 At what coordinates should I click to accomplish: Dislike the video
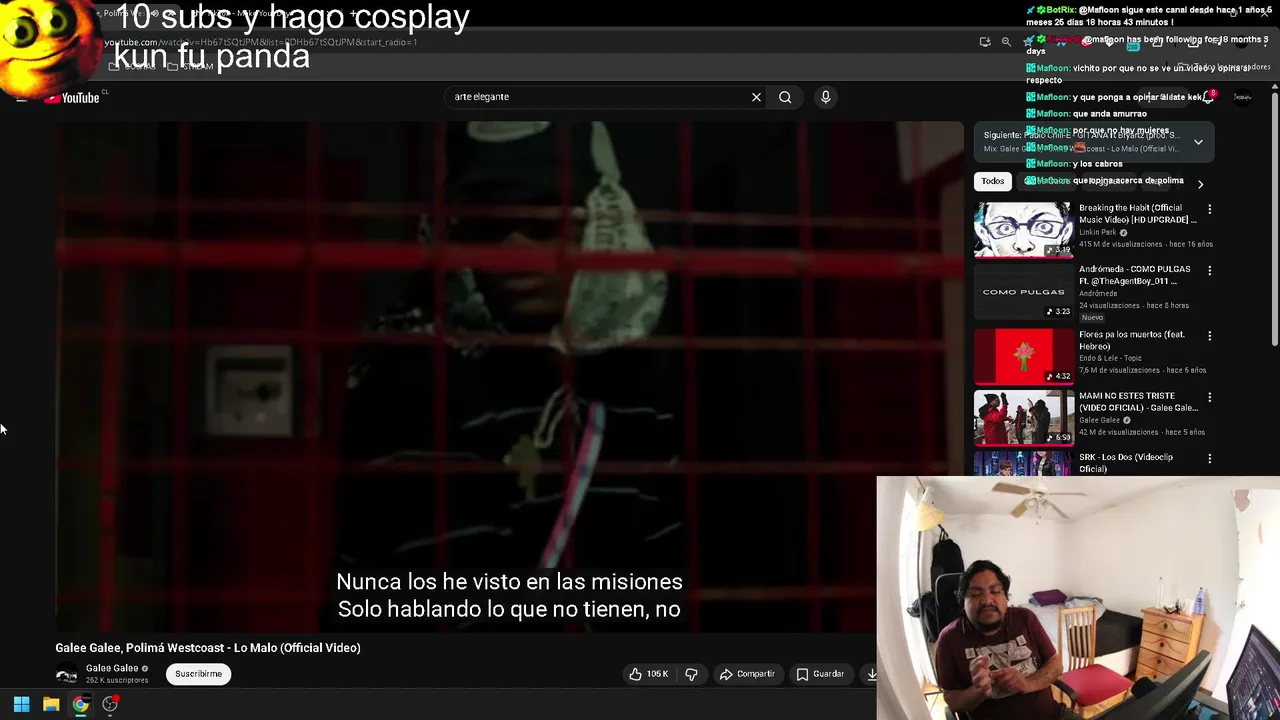pos(691,674)
